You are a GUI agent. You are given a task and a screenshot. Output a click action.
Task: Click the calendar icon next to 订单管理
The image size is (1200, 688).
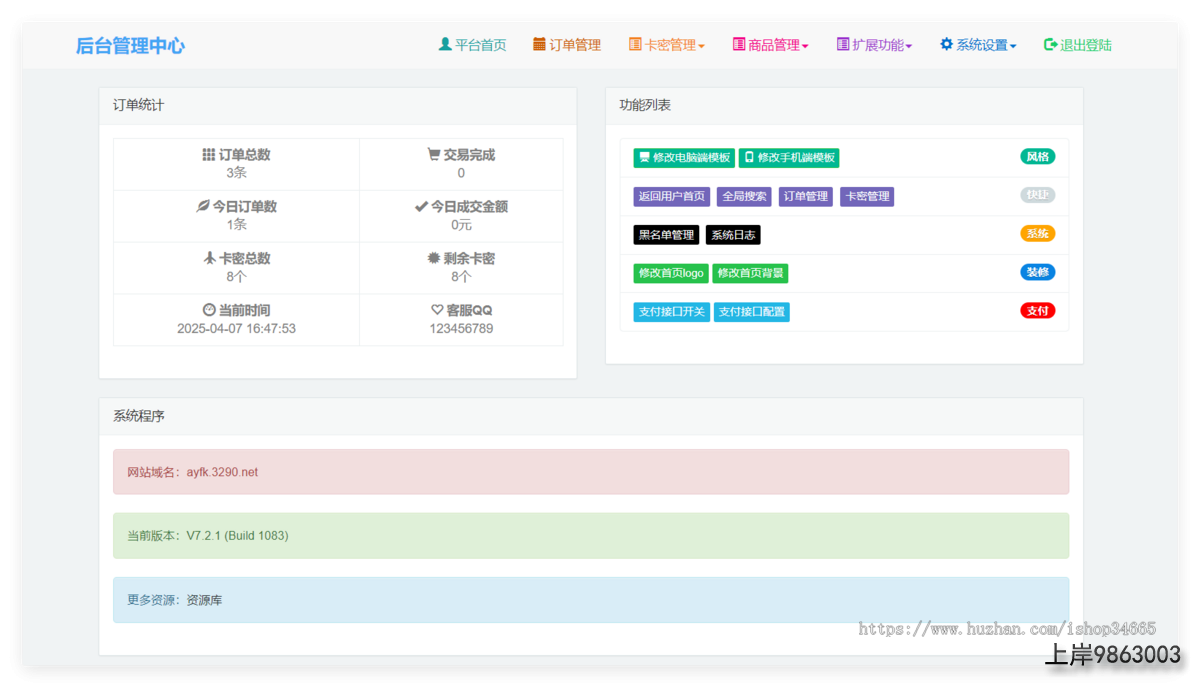point(539,45)
